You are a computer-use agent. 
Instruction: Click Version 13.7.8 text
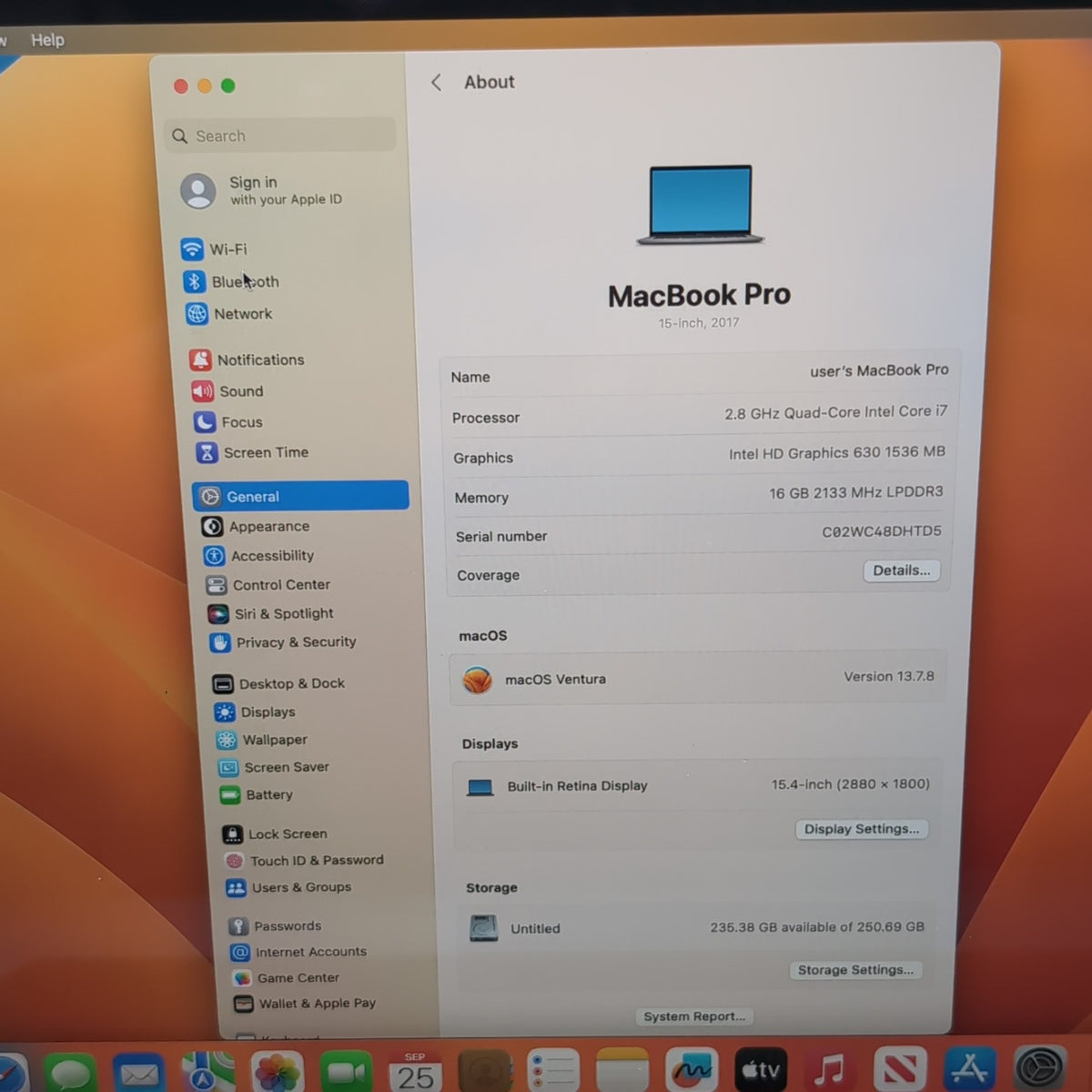point(888,676)
